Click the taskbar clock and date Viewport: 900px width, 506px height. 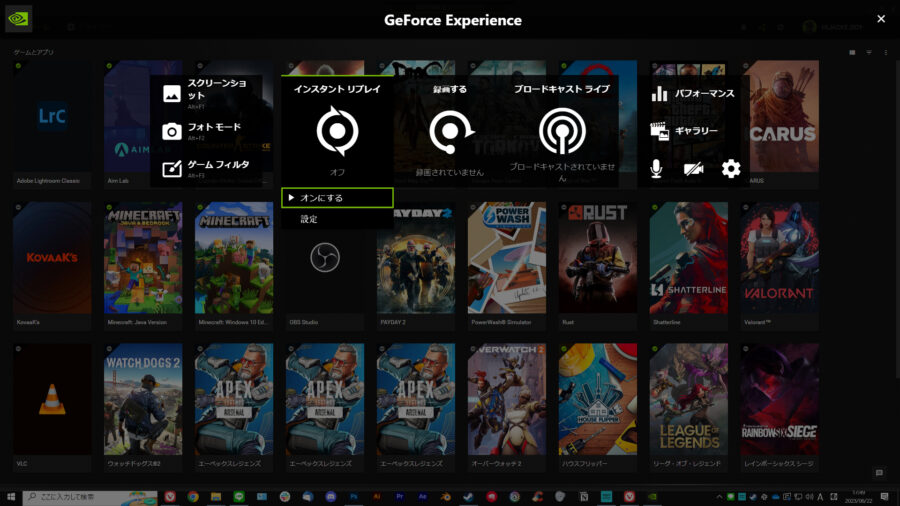point(859,497)
